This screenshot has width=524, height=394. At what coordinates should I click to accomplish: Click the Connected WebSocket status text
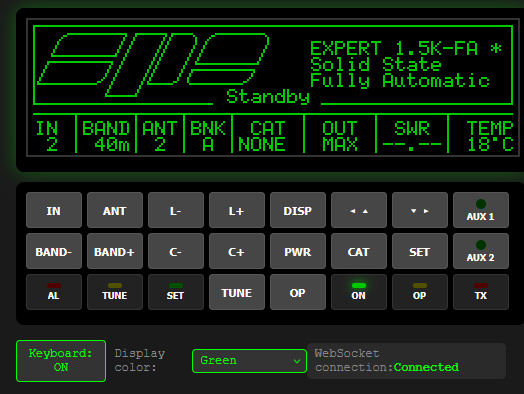point(426,367)
